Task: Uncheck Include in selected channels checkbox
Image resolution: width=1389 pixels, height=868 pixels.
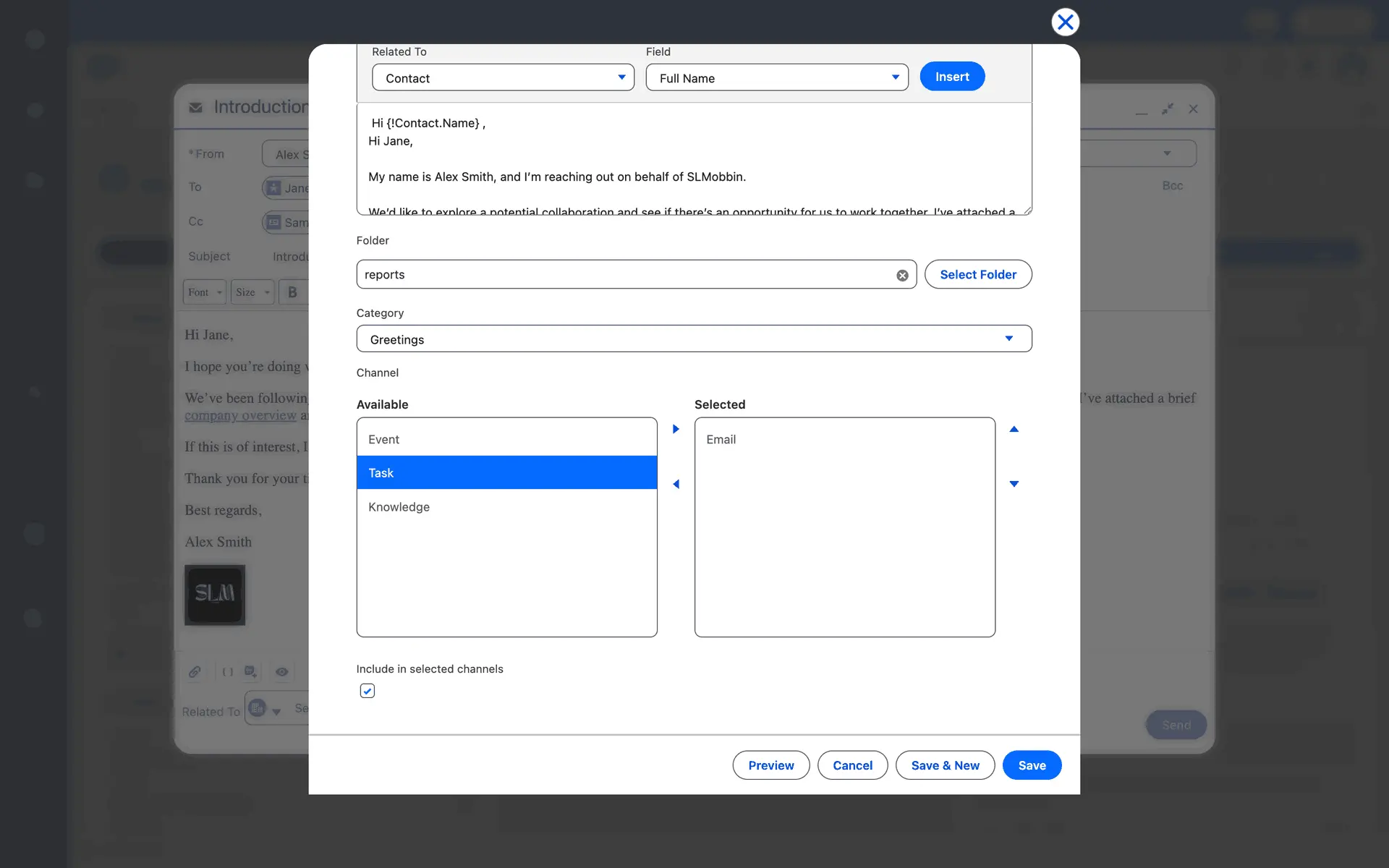Action: tap(368, 691)
